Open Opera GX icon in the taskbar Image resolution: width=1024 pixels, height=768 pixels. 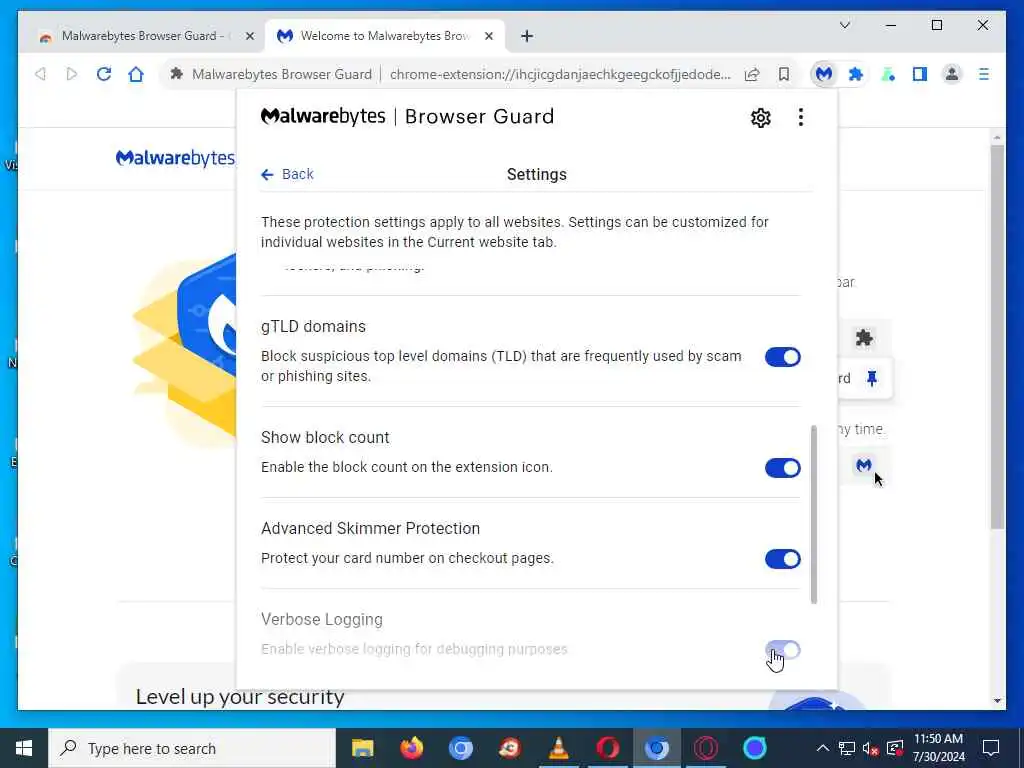click(705, 748)
